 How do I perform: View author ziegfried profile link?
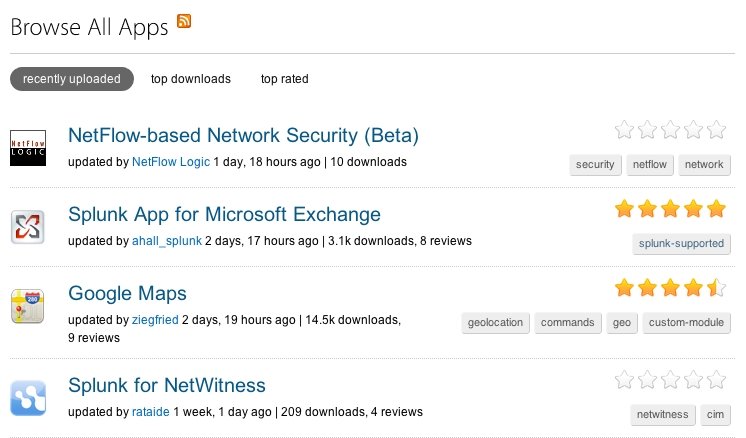click(x=155, y=320)
